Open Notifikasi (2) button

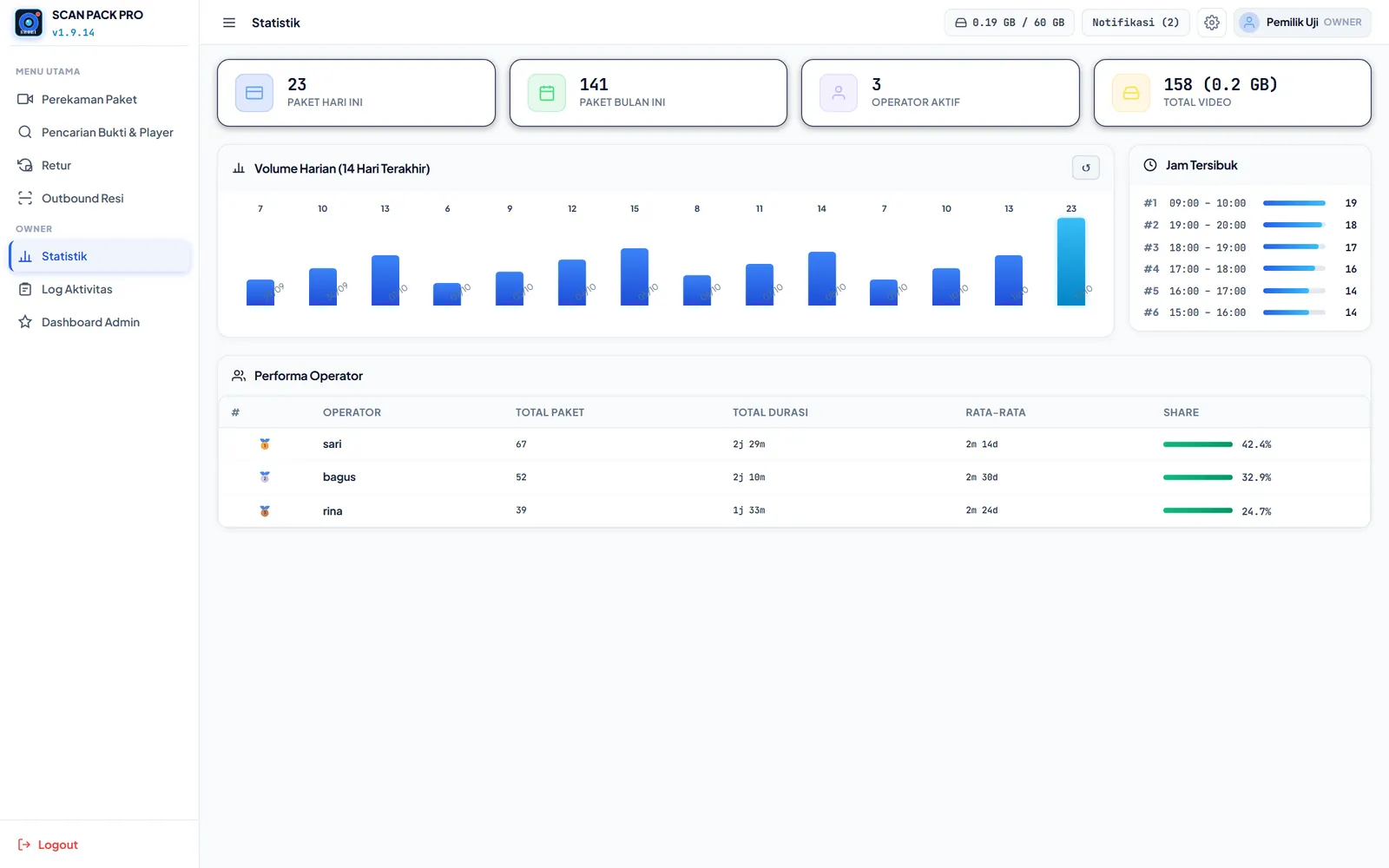tap(1136, 23)
